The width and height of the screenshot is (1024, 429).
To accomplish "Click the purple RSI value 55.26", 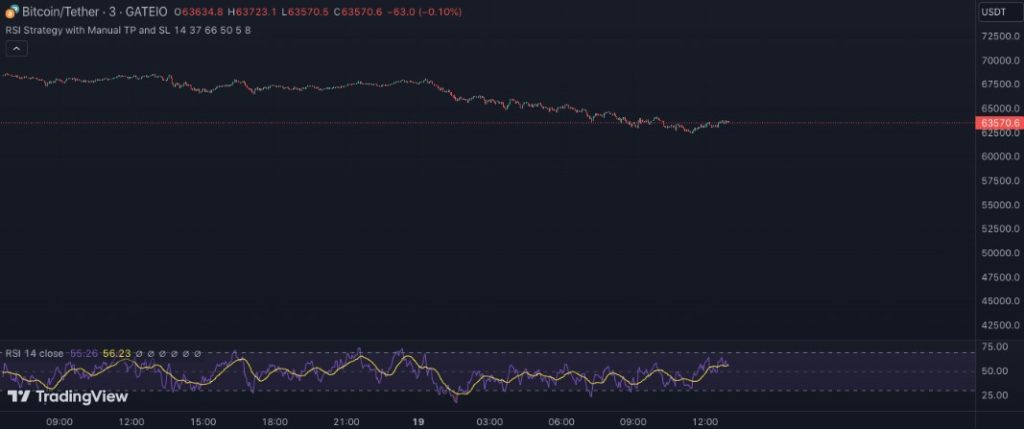I will coord(84,353).
